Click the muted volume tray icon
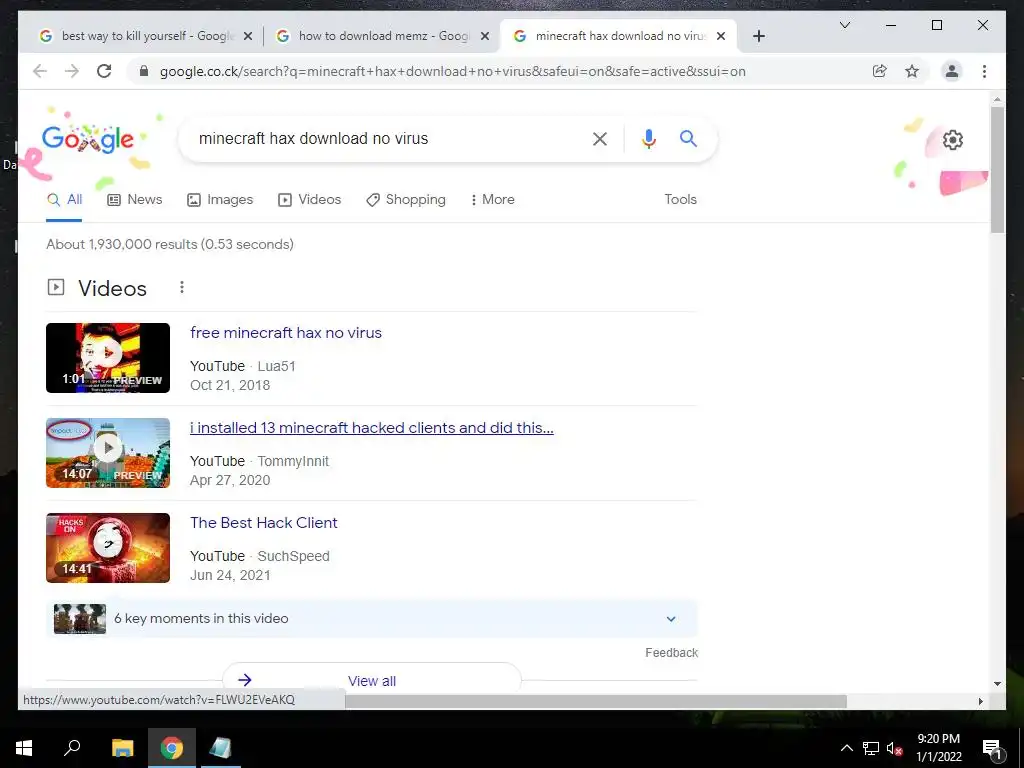1024x768 pixels. 894,748
